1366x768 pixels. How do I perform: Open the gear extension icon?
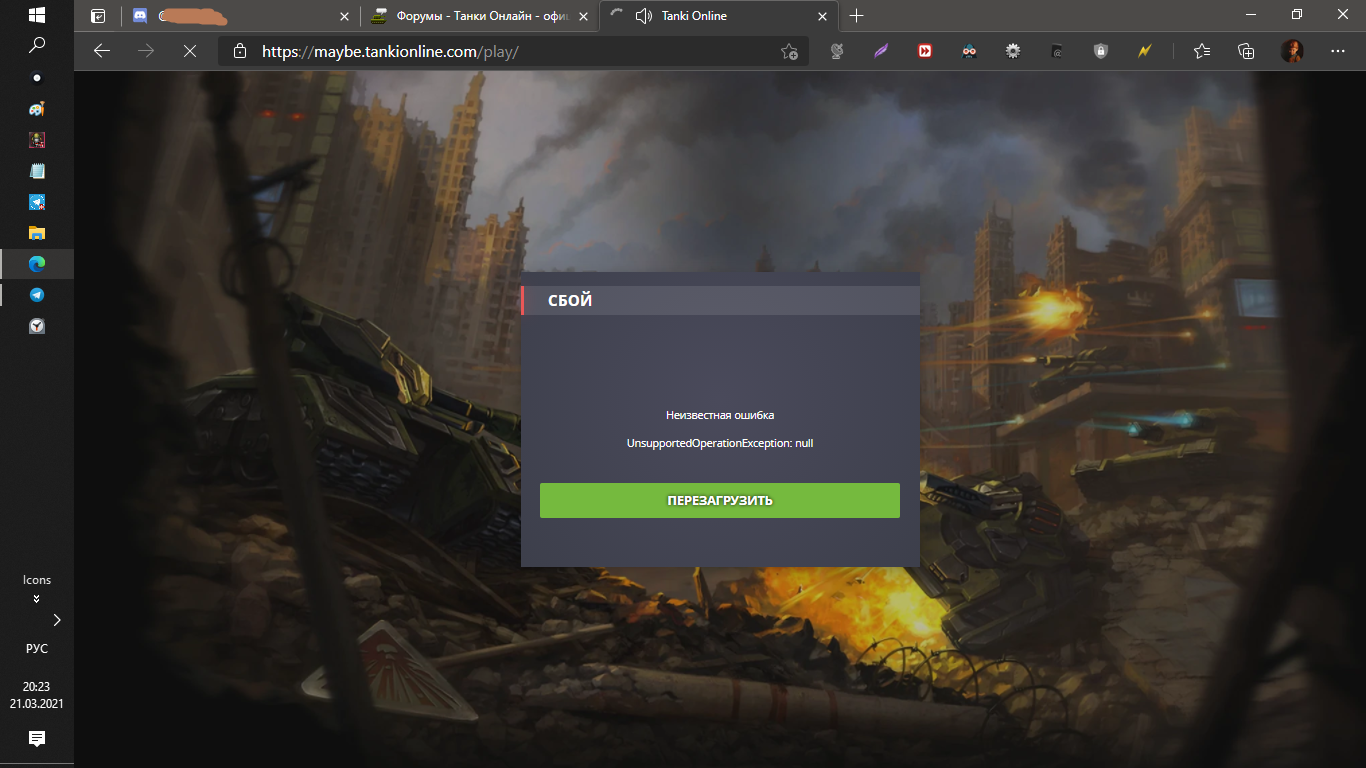point(1013,51)
